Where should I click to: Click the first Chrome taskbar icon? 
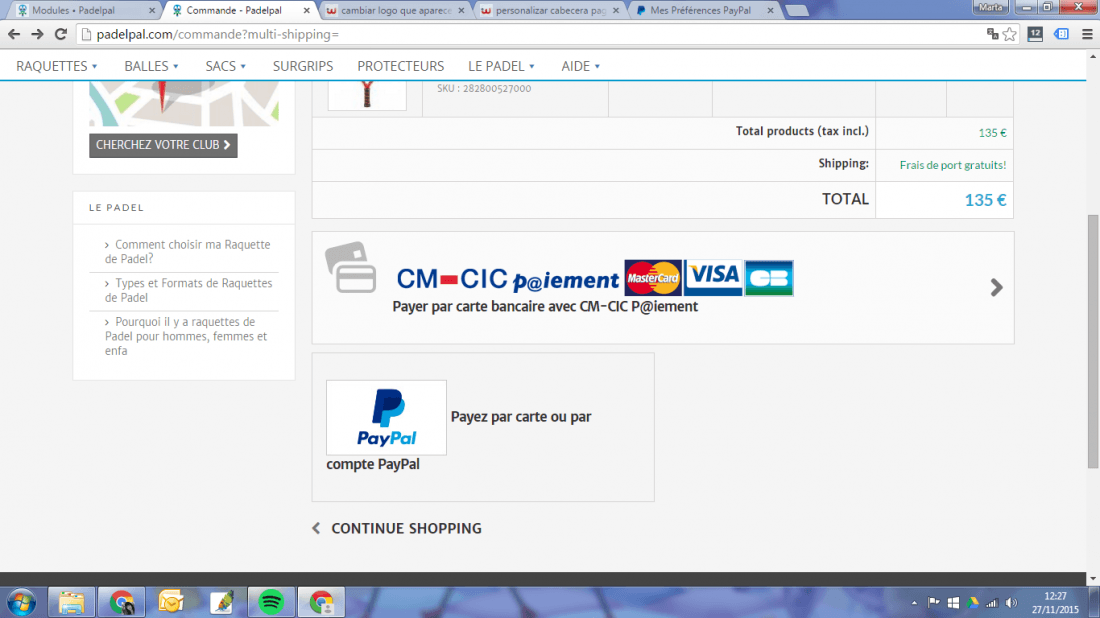pyautogui.click(x=121, y=603)
